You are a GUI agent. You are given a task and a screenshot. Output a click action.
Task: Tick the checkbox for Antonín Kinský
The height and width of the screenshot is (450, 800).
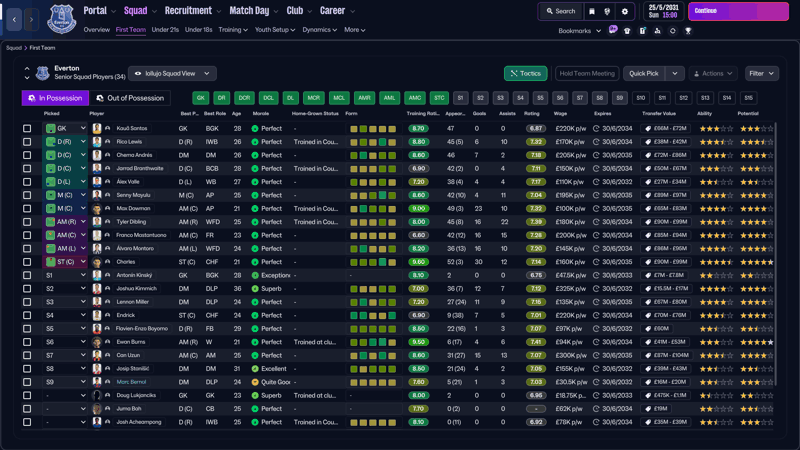point(27,276)
